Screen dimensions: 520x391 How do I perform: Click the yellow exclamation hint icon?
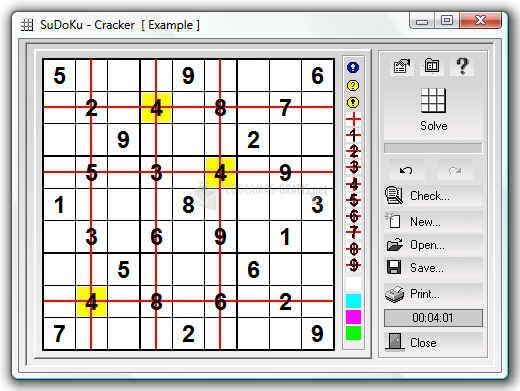click(353, 102)
